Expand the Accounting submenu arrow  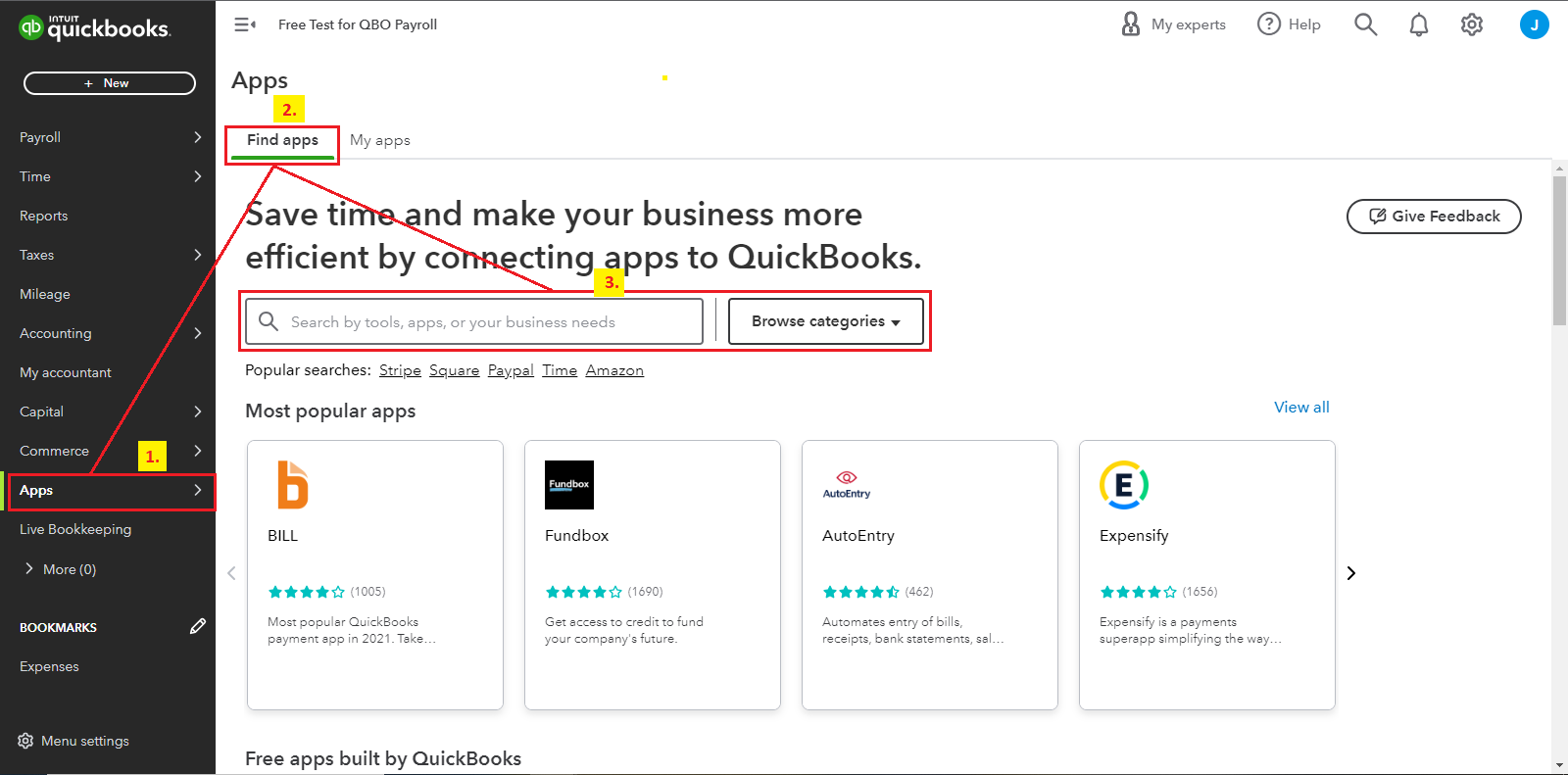tap(197, 333)
